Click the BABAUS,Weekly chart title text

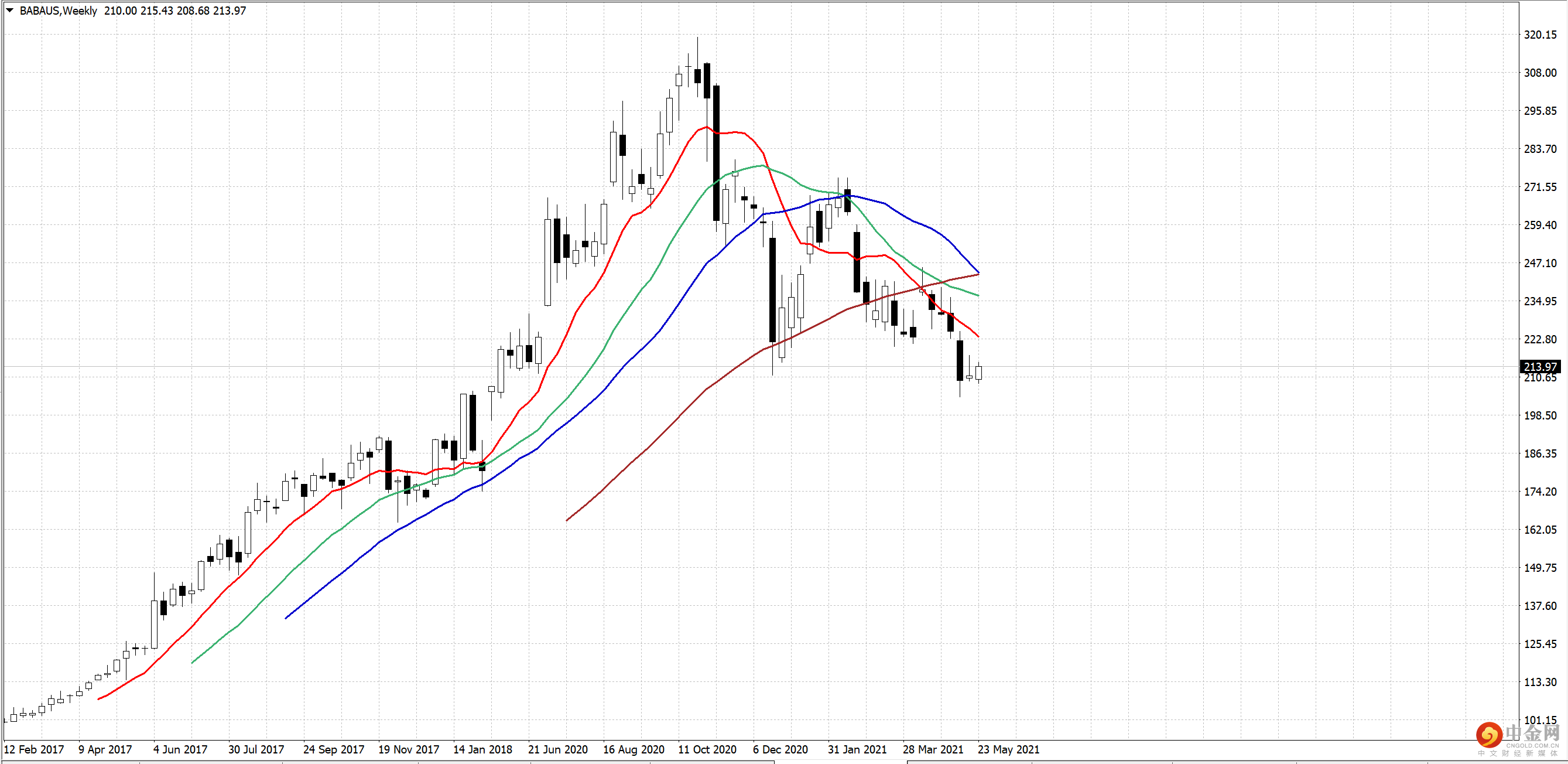(x=59, y=11)
